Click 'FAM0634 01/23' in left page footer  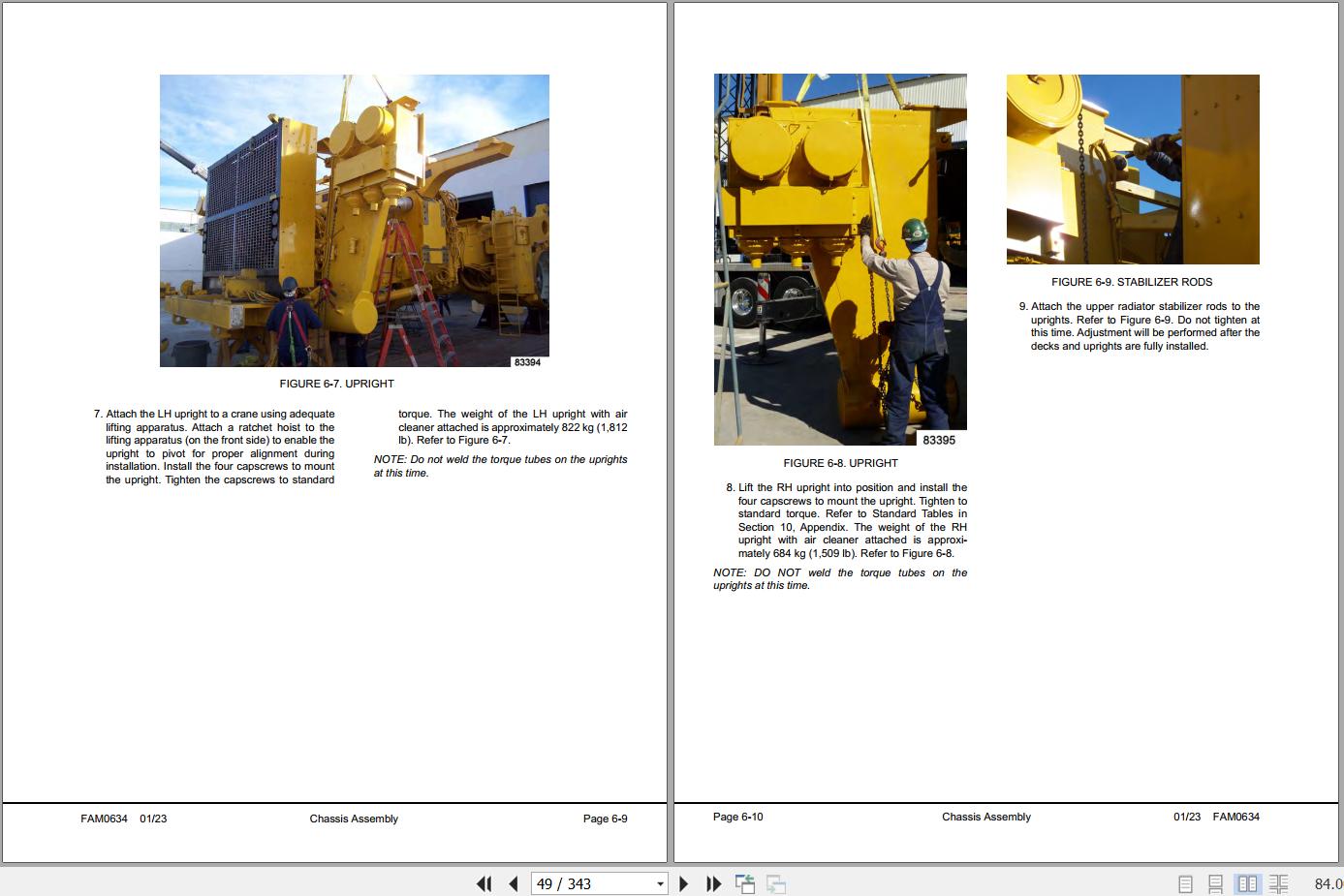click(x=124, y=819)
